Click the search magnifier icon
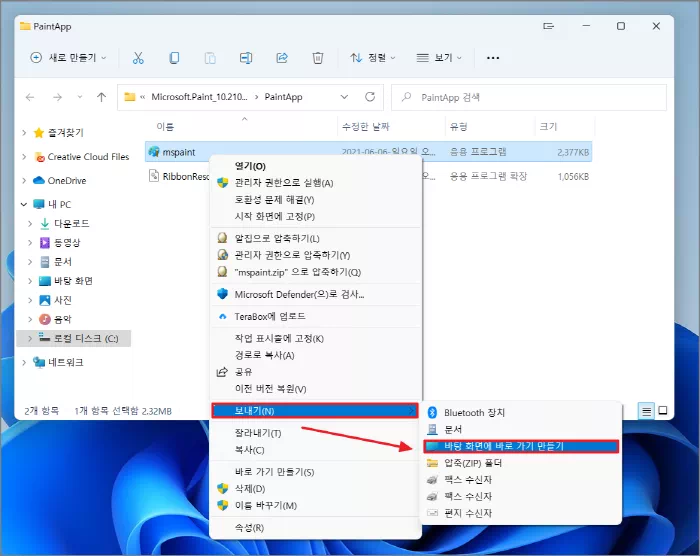The image size is (700, 556). (x=406, y=97)
